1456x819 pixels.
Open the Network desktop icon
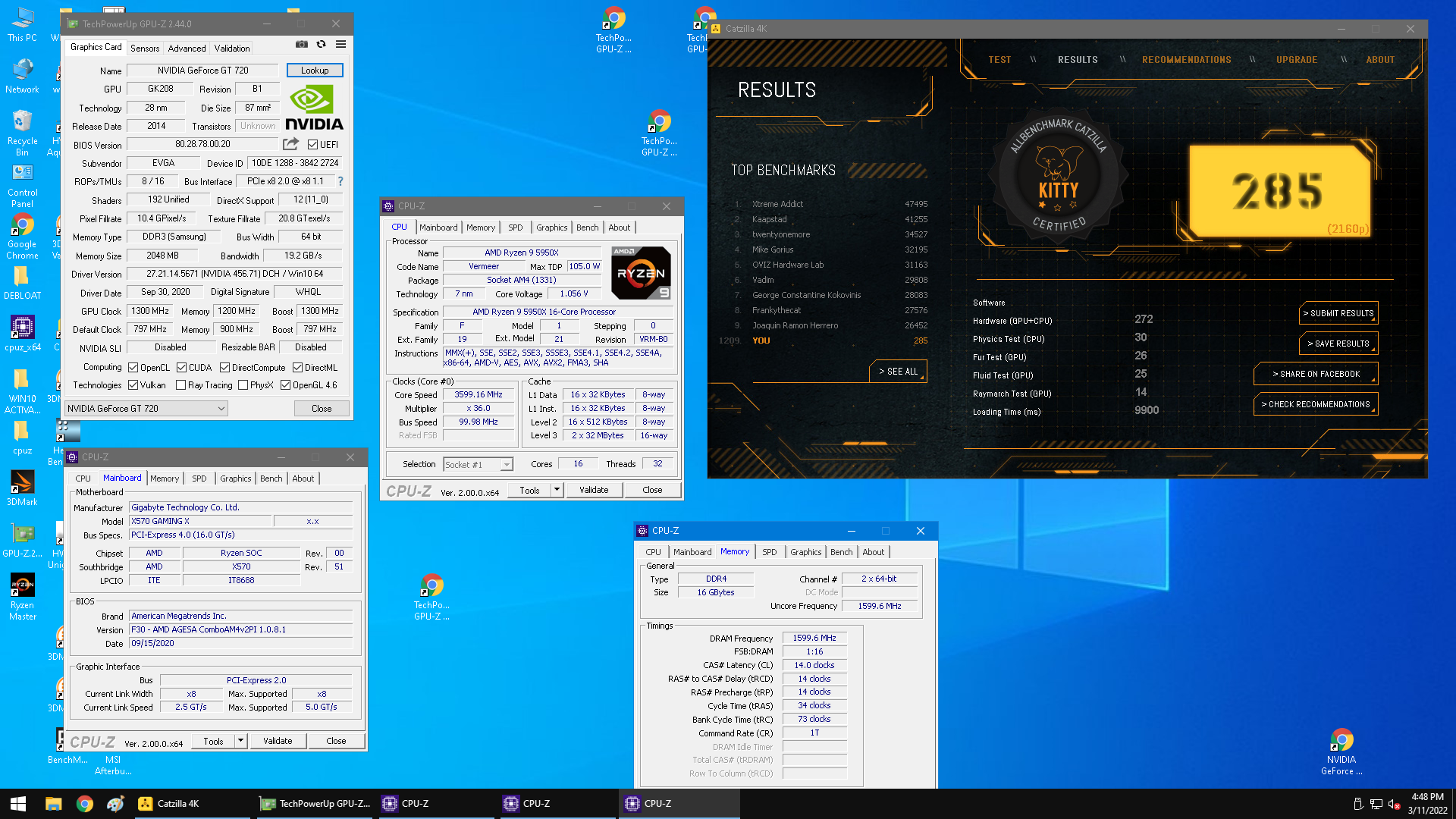click(22, 76)
